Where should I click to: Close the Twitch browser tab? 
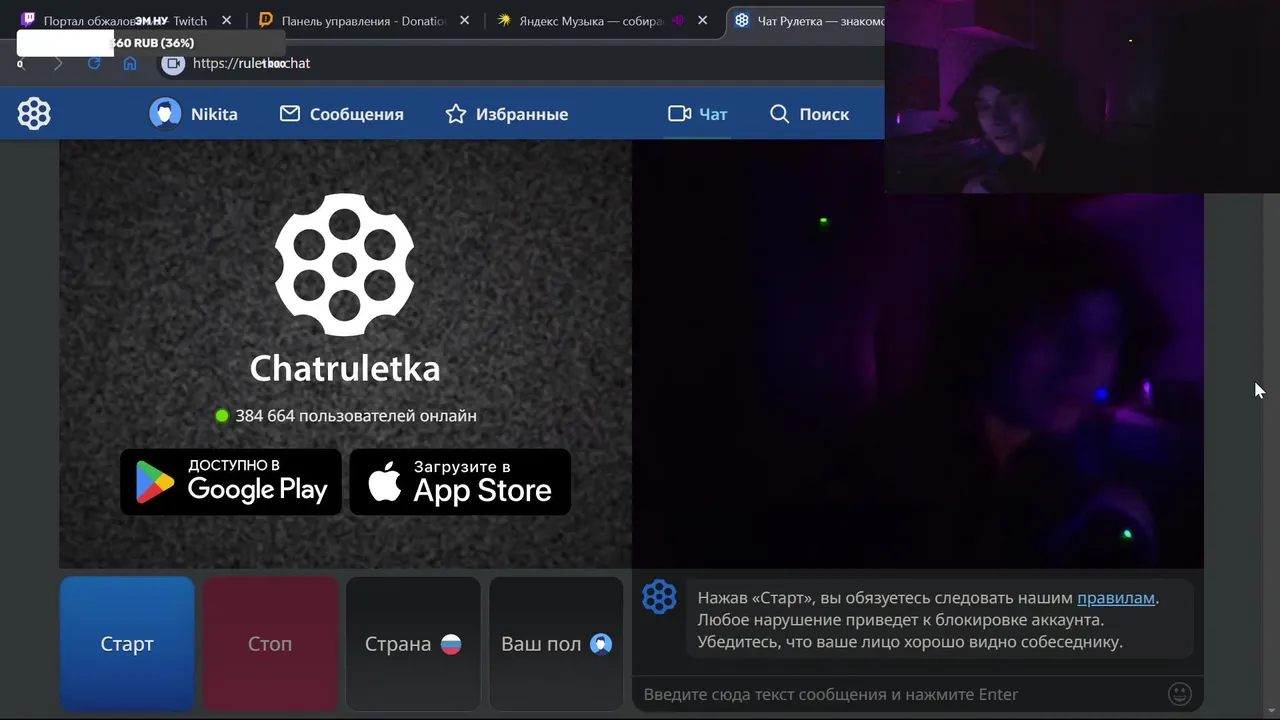point(226,20)
